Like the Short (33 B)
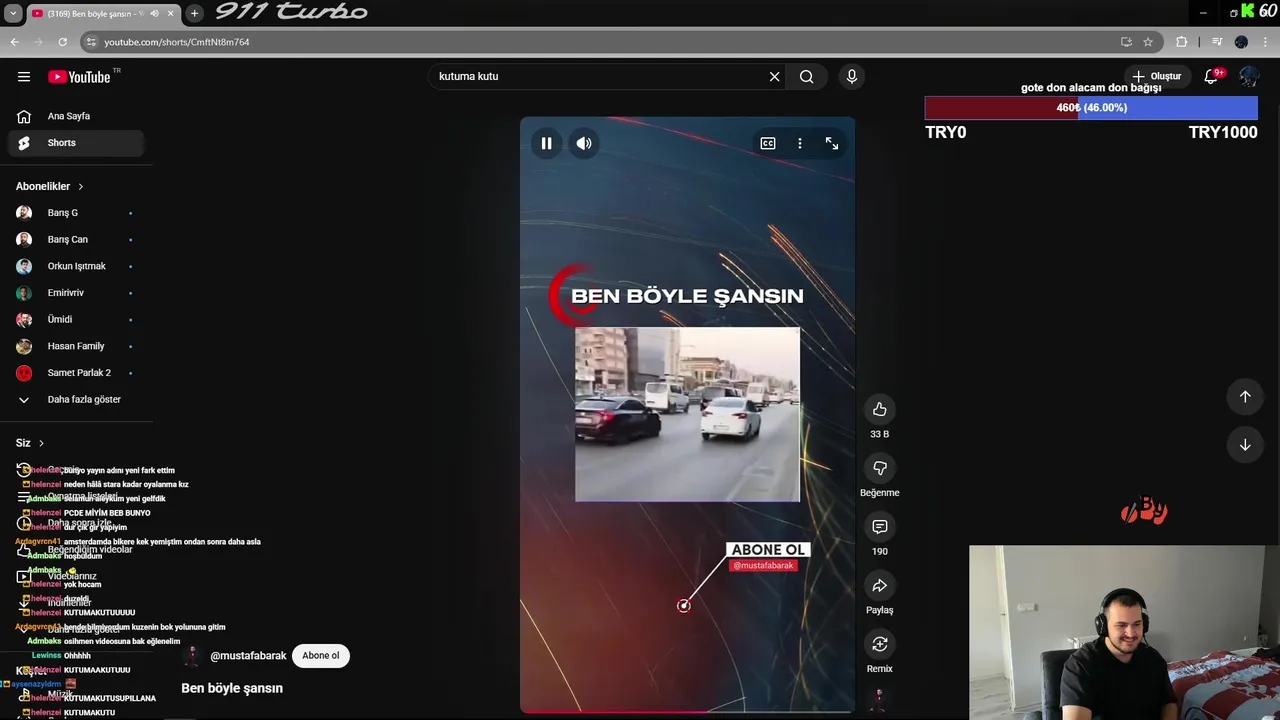The width and height of the screenshot is (1280, 720). tap(879, 409)
